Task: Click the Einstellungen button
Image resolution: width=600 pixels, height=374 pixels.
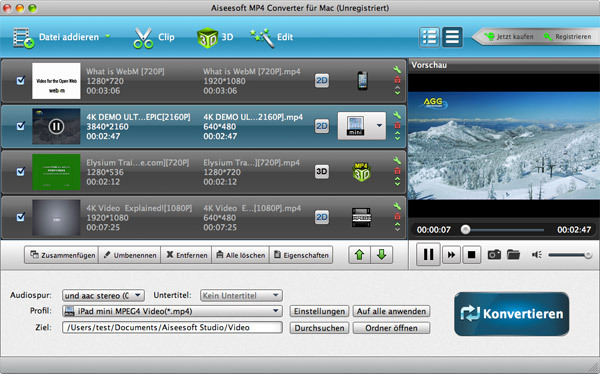Action: pyautogui.click(x=319, y=311)
